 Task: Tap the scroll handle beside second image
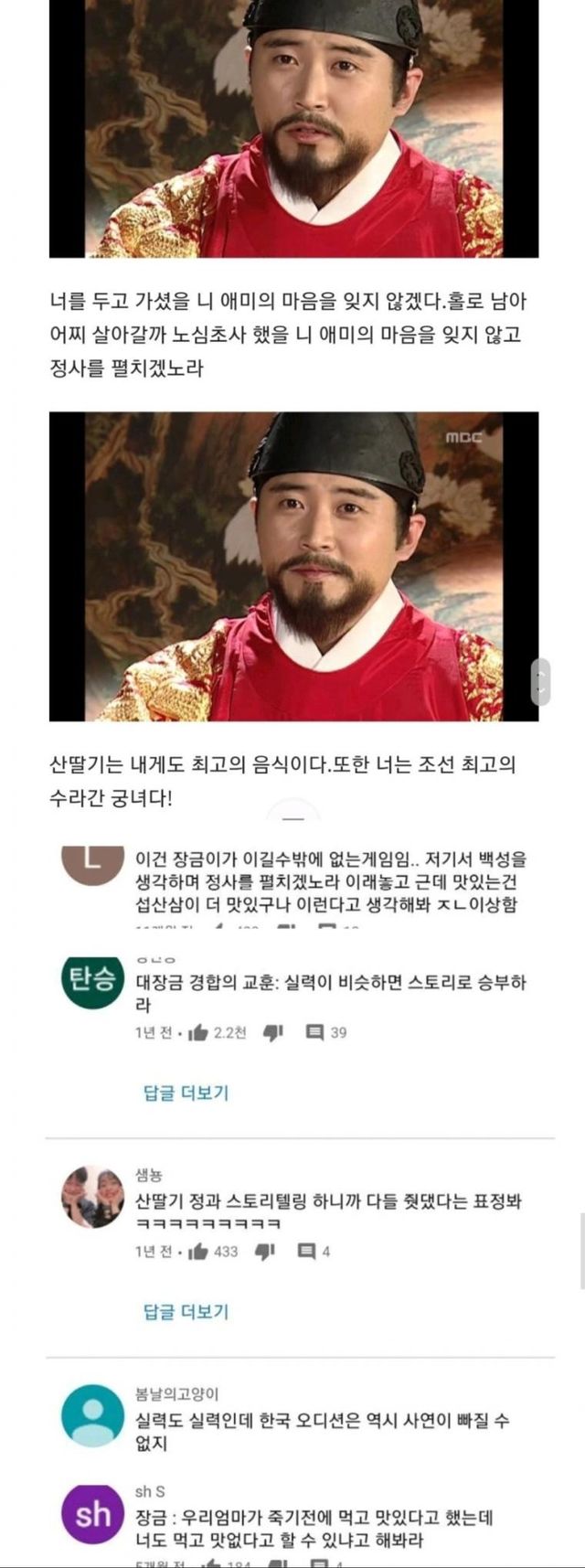(x=540, y=682)
